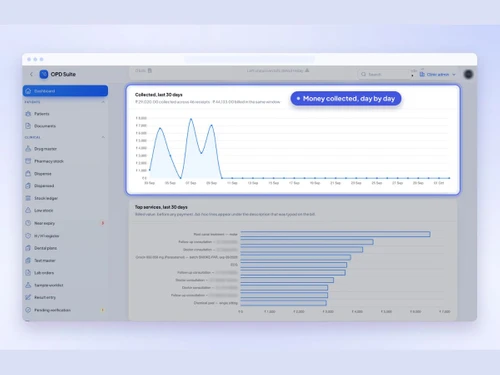Click the Lab orders icon
This screenshot has height=375, width=500.
point(28,273)
